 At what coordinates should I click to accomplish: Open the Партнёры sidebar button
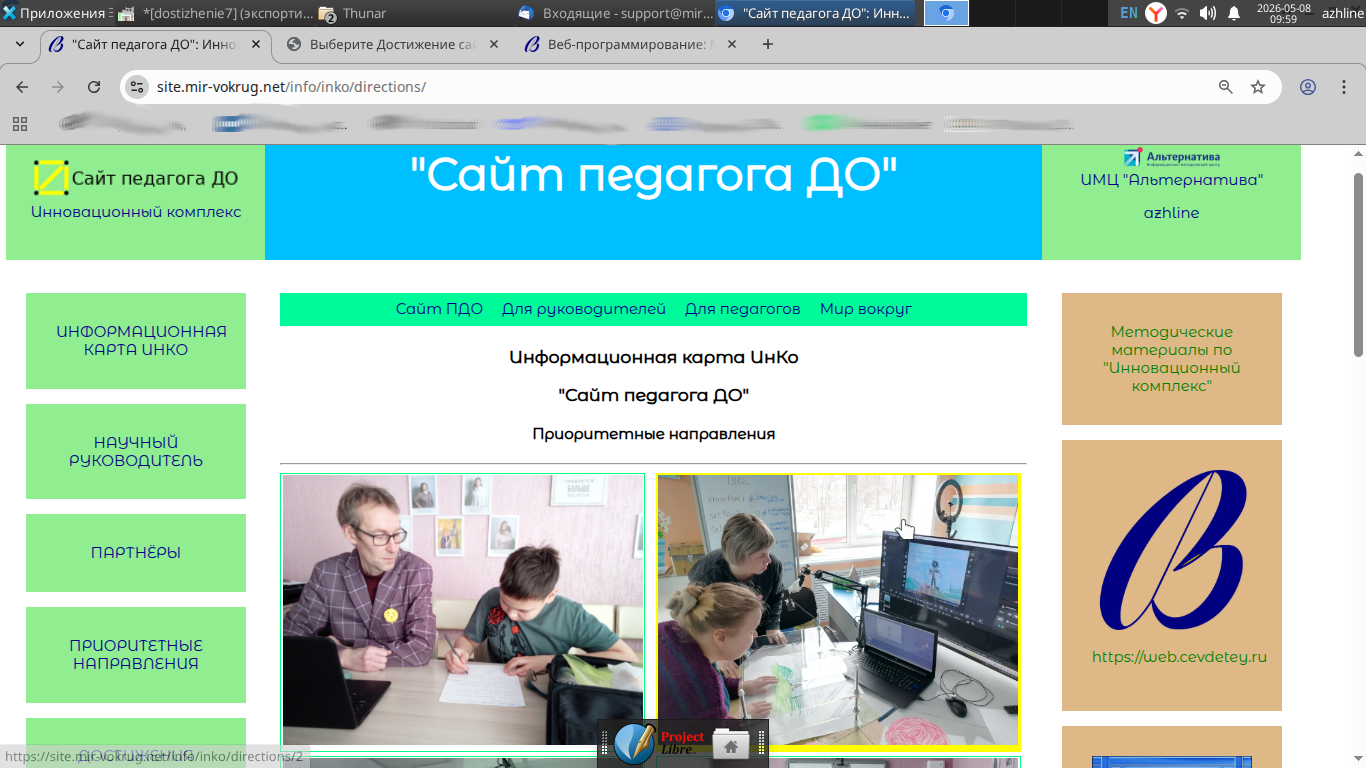tap(136, 553)
